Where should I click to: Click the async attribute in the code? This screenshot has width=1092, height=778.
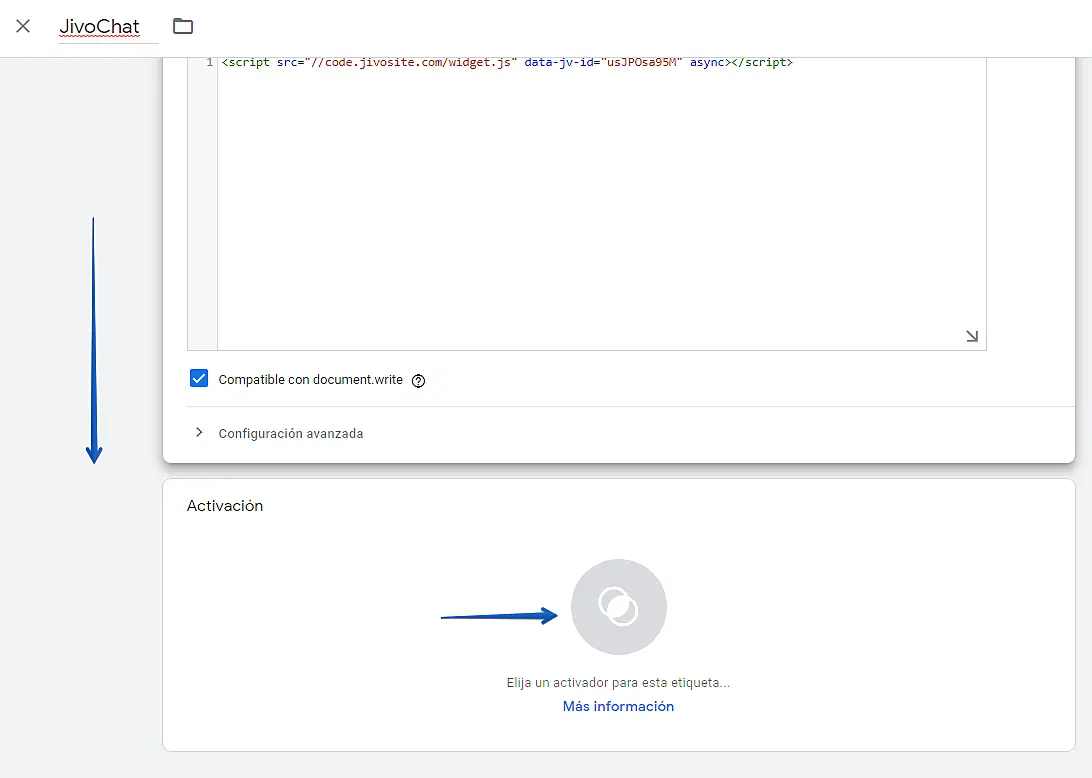coord(708,63)
